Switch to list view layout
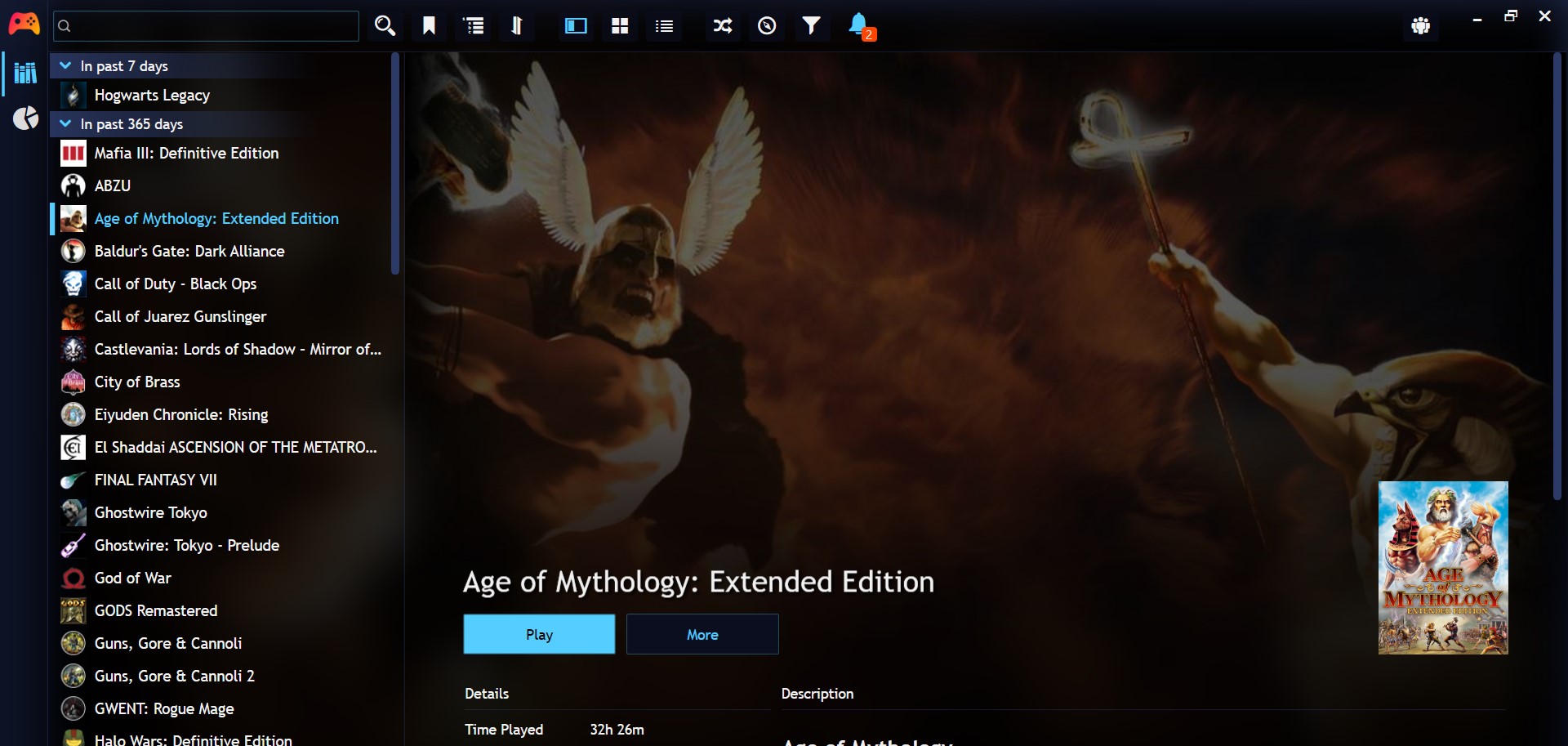The height and width of the screenshot is (746, 1568). [665, 26]
